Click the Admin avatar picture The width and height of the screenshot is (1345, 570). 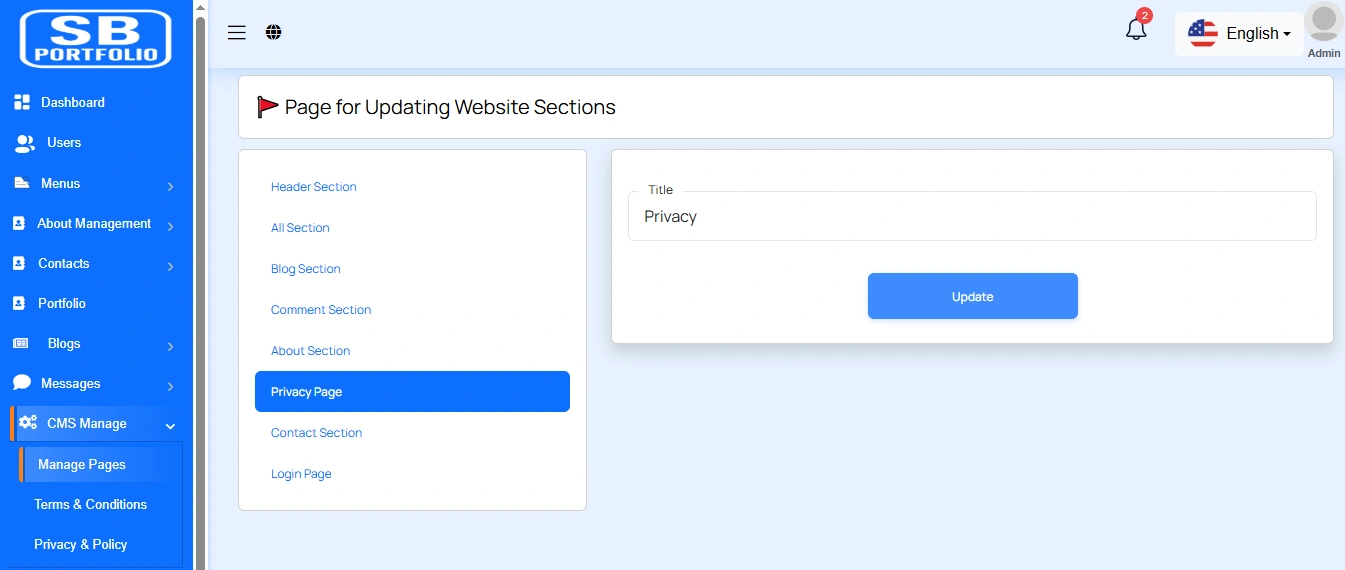[x=1324, y=22]
